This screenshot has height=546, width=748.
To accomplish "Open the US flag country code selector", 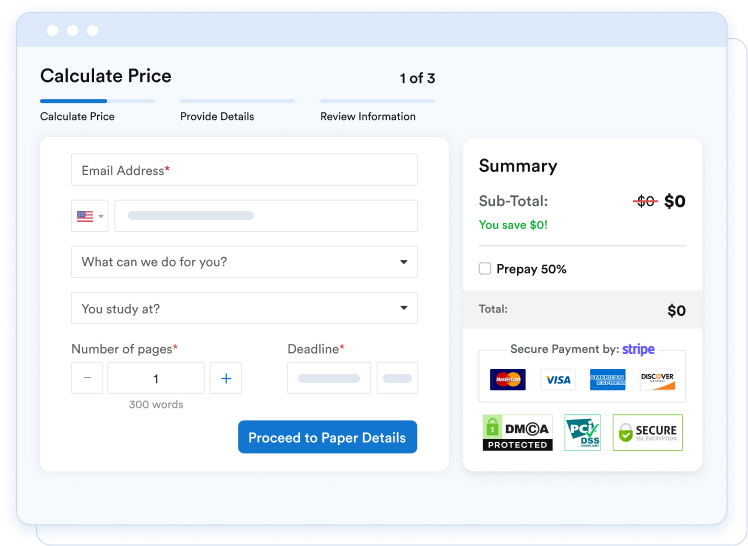I will (x=90, y=216).
